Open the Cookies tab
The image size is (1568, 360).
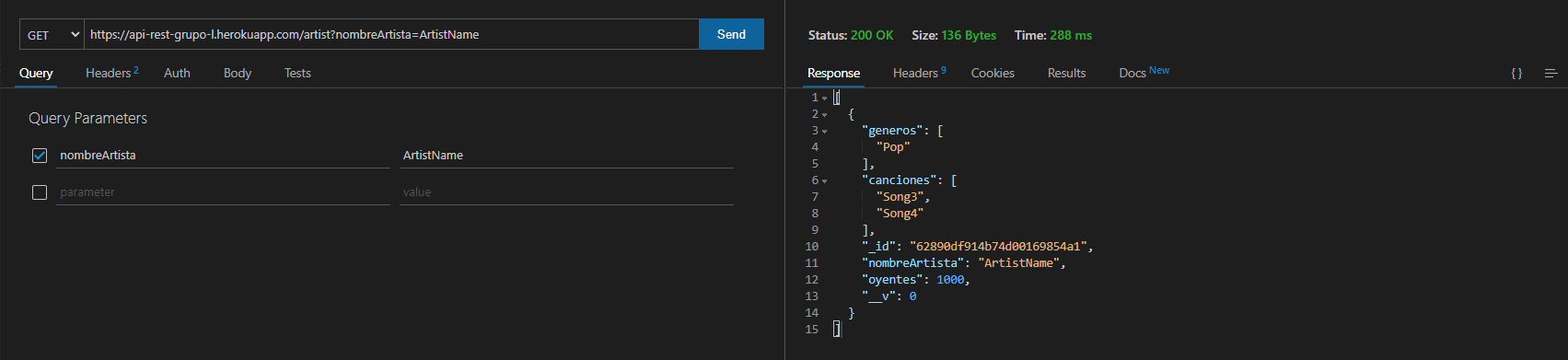[x=993, y=73]
